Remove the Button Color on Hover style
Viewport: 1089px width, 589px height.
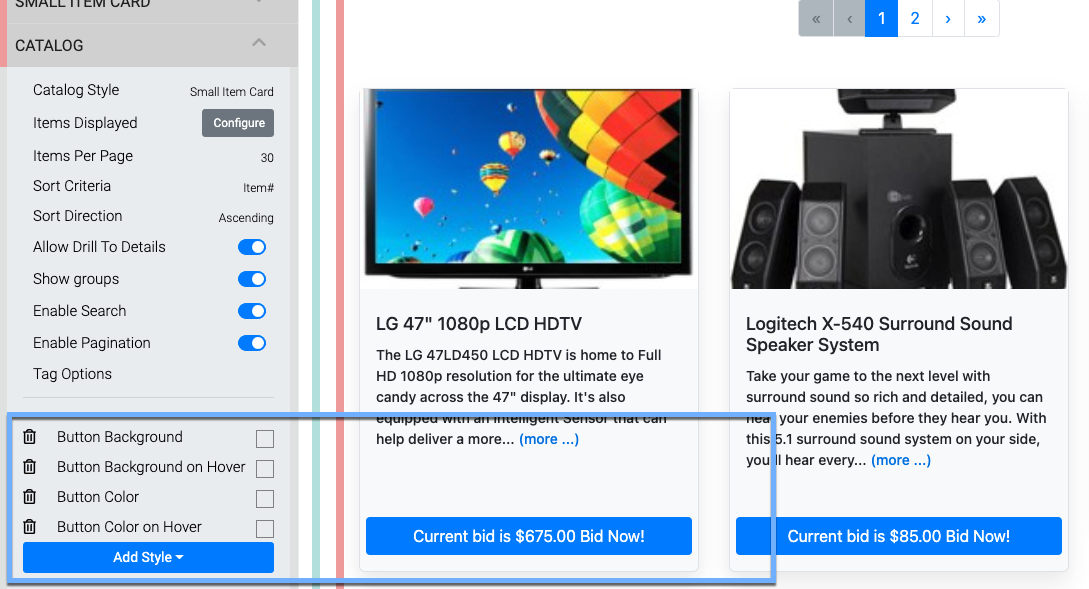[x=29, y=526]
